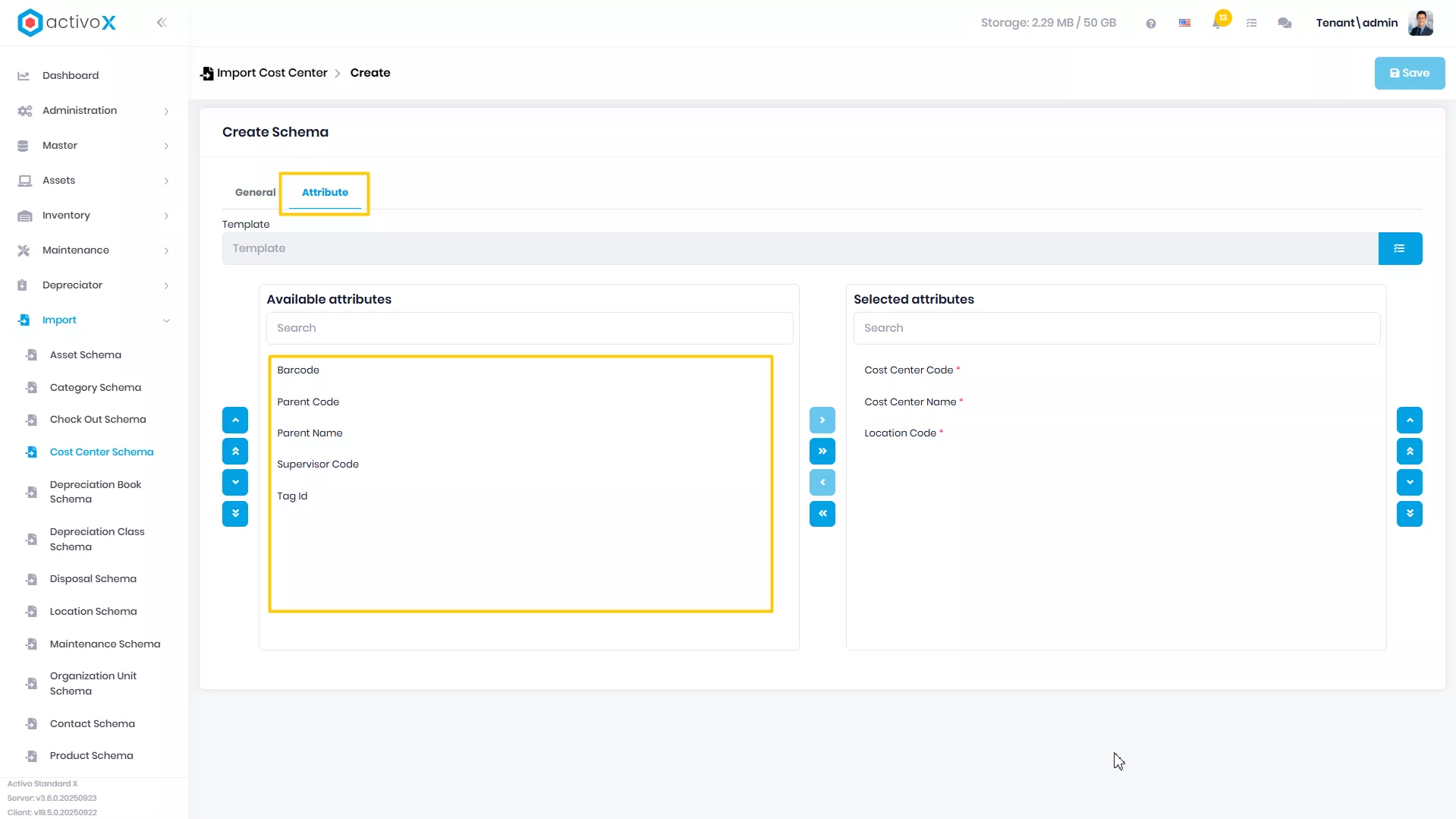
Task: Click the Template input field
Action: click(x=800, y=249)
